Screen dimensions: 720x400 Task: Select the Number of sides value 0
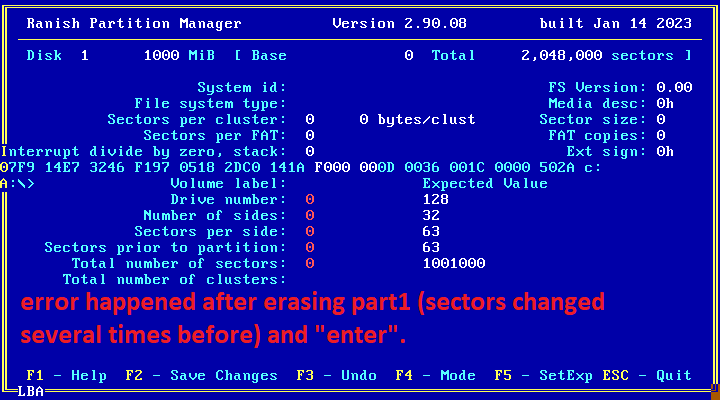coord(310,216)
